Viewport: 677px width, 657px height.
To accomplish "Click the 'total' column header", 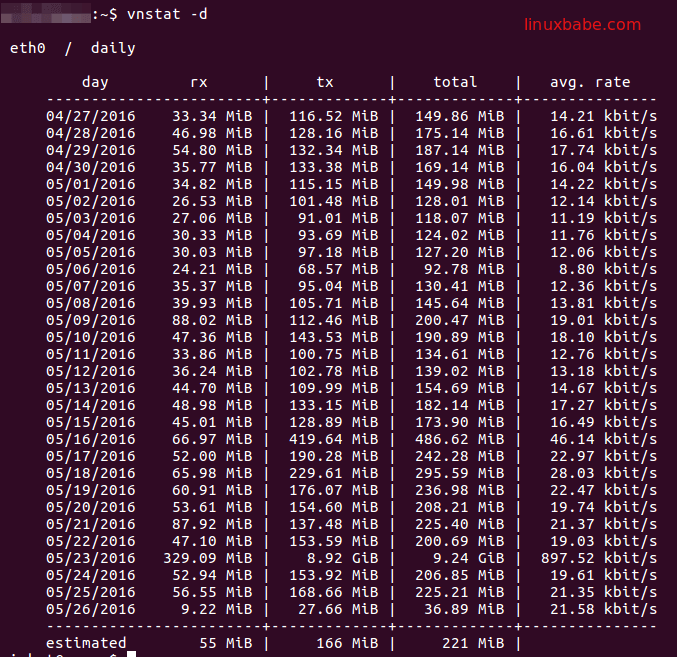I will [455, 82].
